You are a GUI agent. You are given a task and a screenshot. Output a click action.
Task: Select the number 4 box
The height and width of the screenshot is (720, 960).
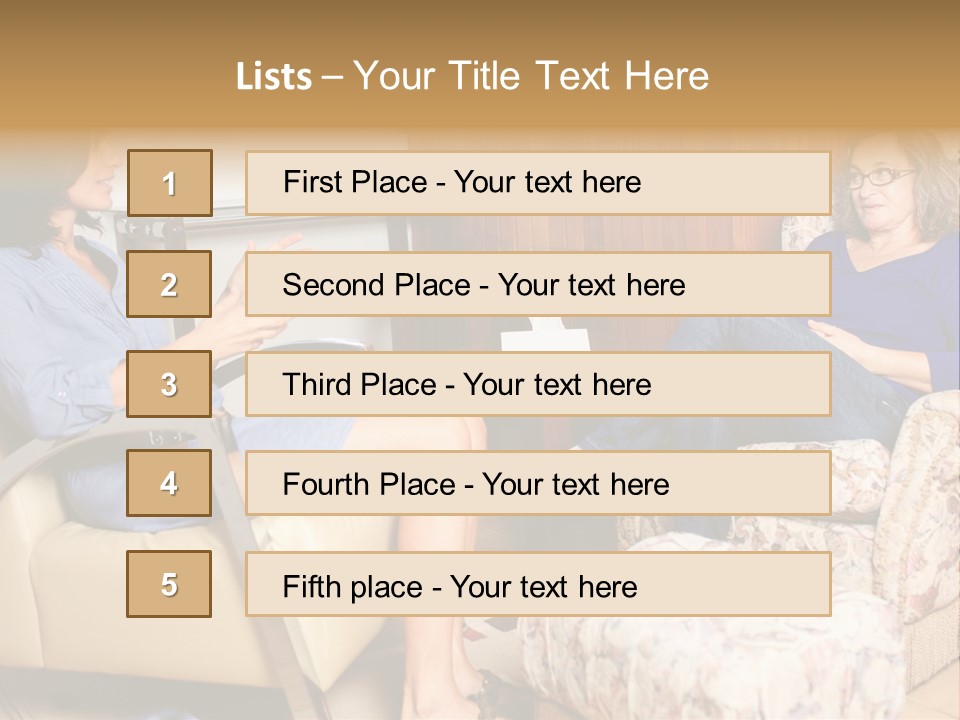(x=169, y=483)
